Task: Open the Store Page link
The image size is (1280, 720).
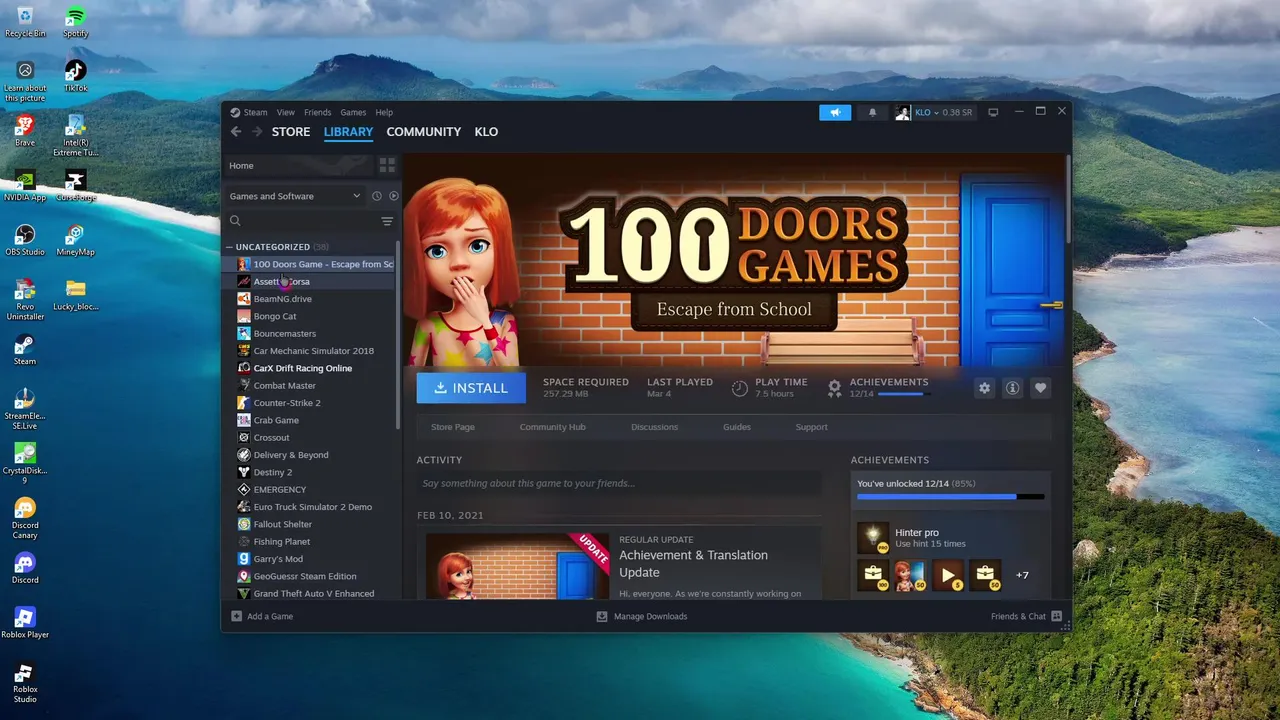Action: [453, 427]
